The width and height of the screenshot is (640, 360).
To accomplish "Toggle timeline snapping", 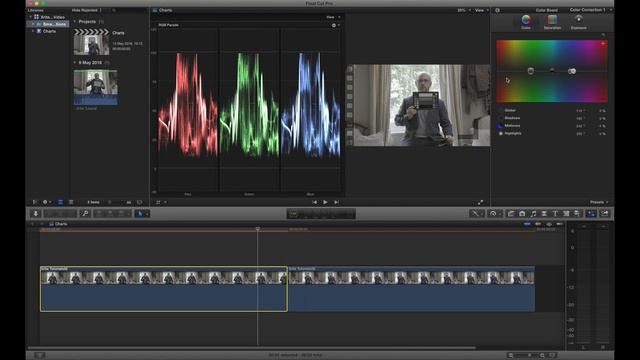I will [x=560, y=224].
